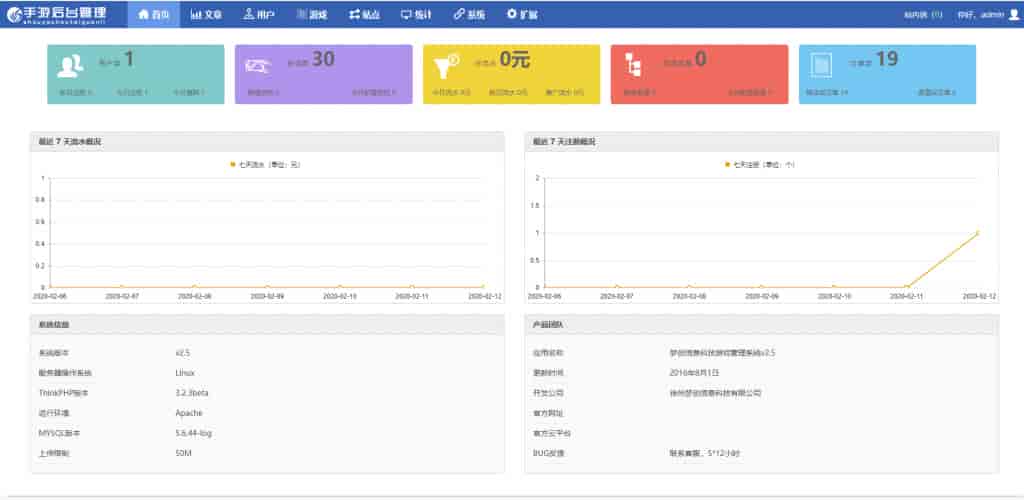Go to the 用户 users menu

click(x=258, y=15)
